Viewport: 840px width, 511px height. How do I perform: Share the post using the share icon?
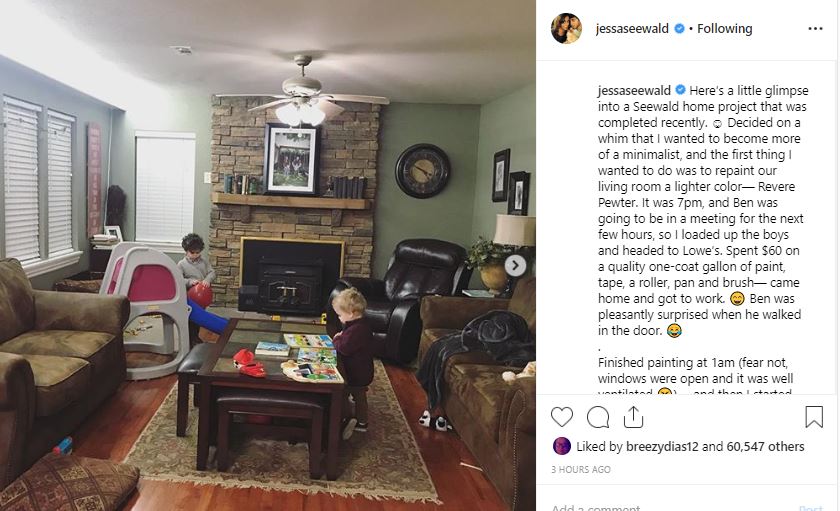tap(633, 417)
